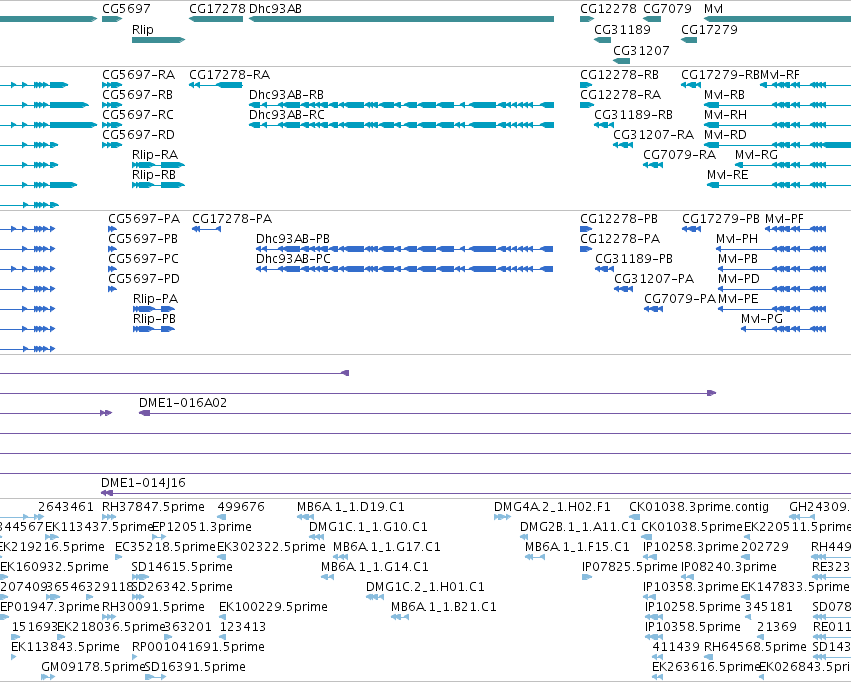Click the CG5697-RC transcript
The height and width of the screenshot is (682, 851).
tap(112, 125)
